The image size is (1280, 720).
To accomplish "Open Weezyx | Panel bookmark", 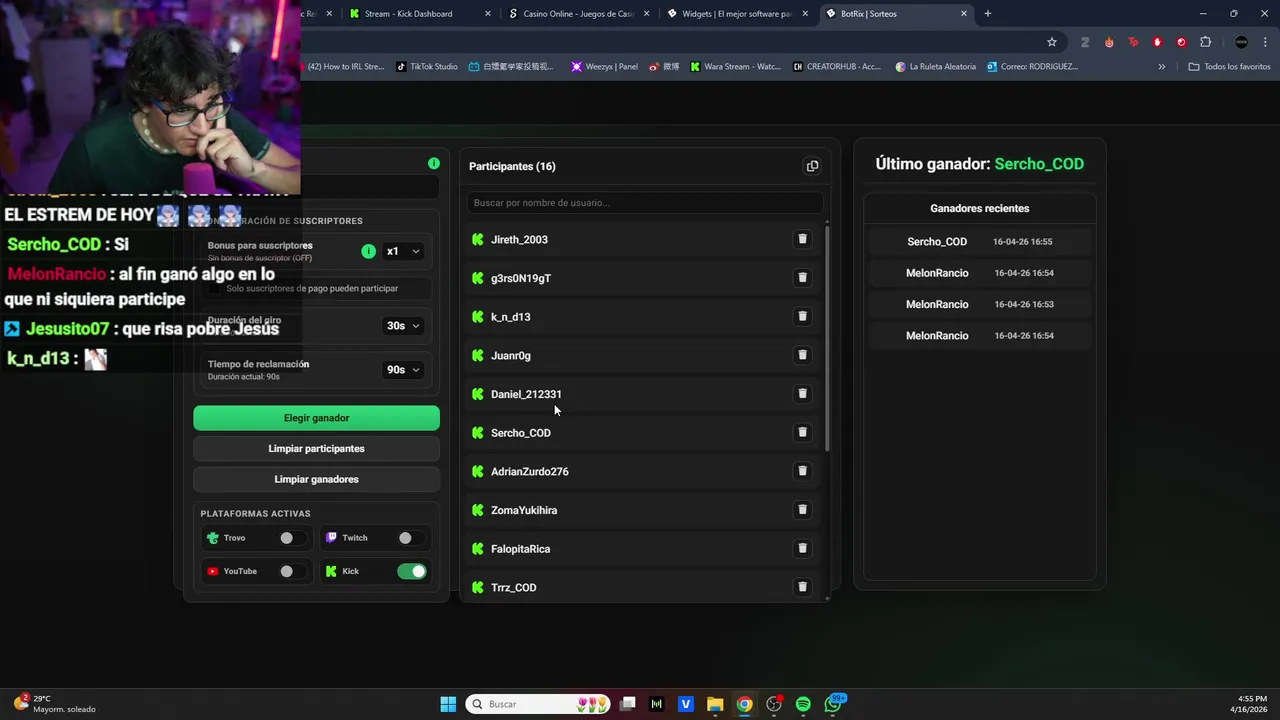I will [x=605, y=67].
